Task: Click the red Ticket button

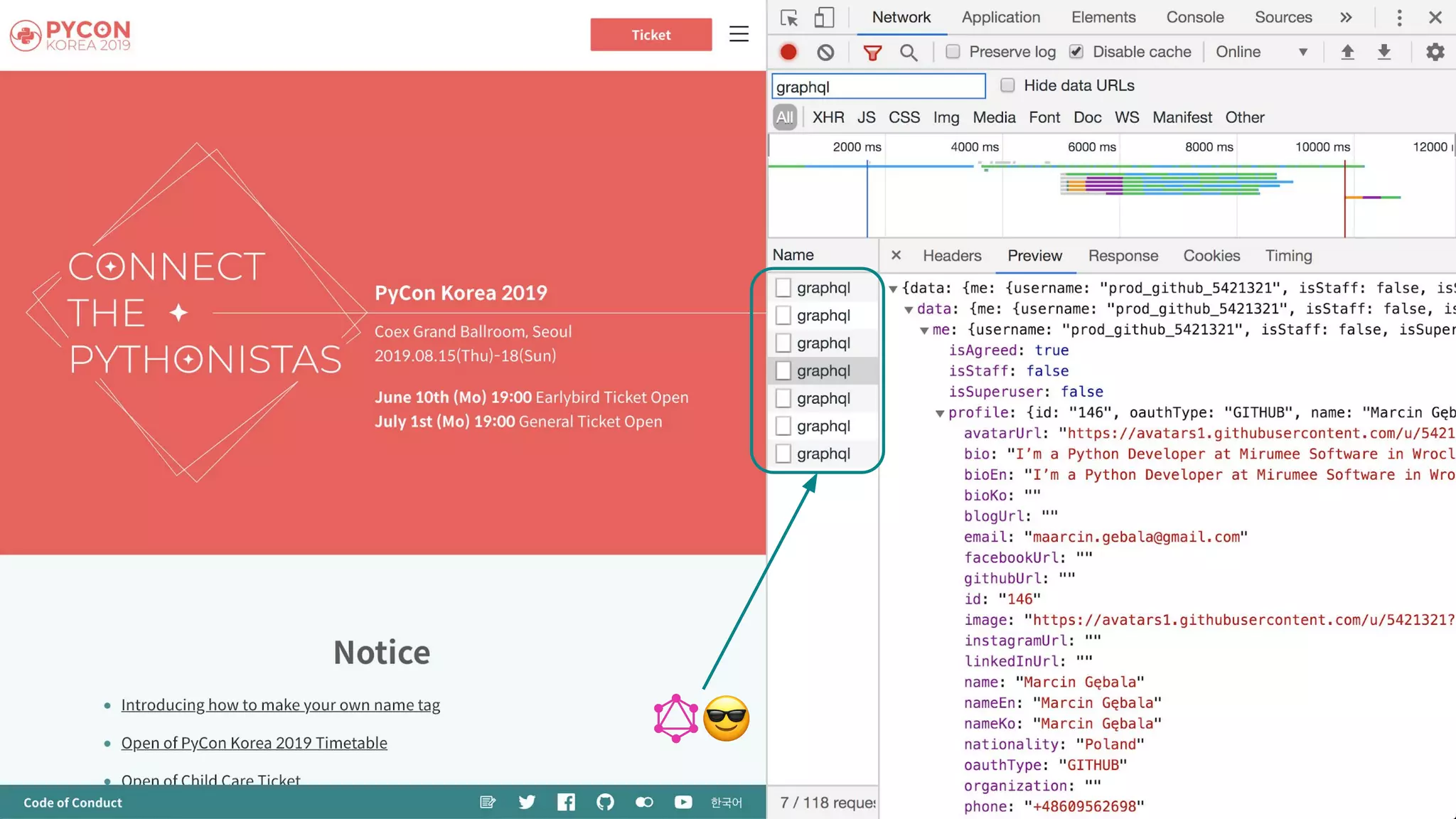Action: point(651,35)
